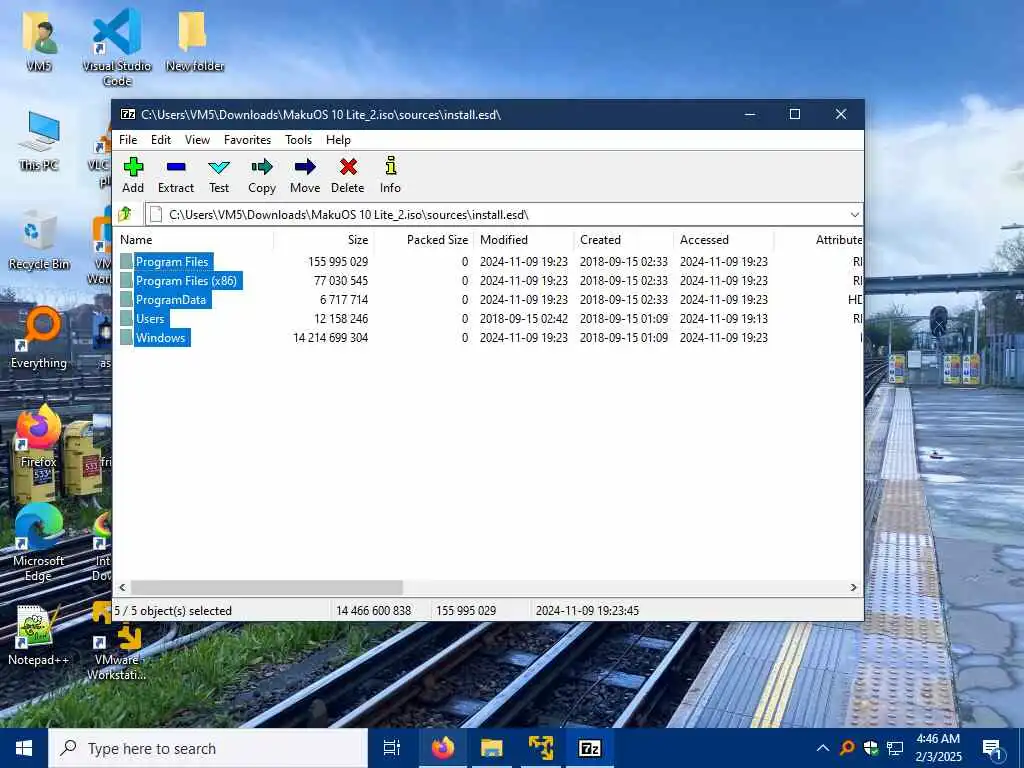1024x768 pixels.
Task: Select the Program Files (x86) row
Action: [488, 281]
